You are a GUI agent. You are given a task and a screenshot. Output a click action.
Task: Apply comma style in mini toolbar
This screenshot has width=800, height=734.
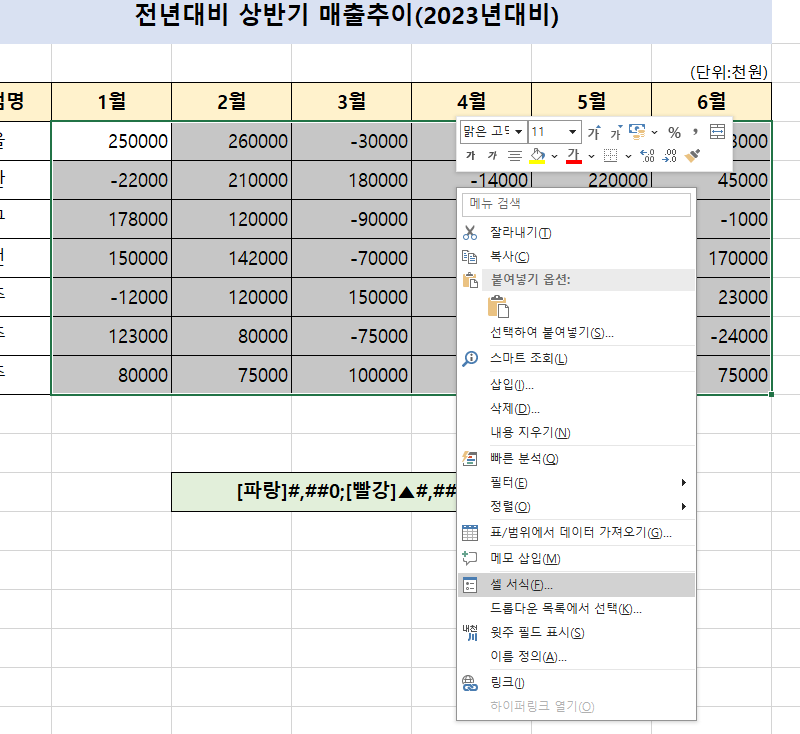pos(695,132)
